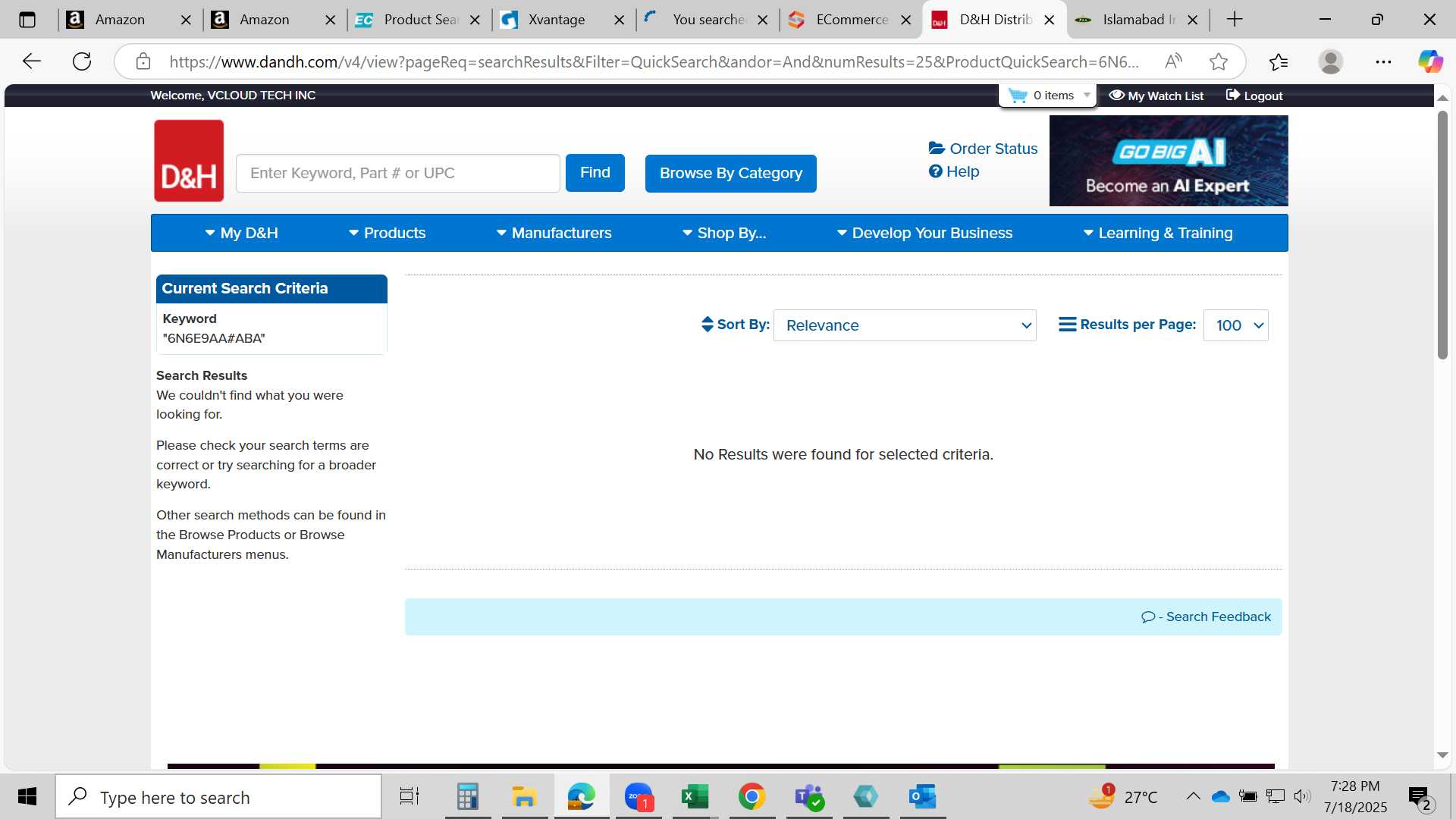The width and height of the screenshot is (1456, 819).
Task: Click the browser profile avatar icon
Action: (1331, 61)
